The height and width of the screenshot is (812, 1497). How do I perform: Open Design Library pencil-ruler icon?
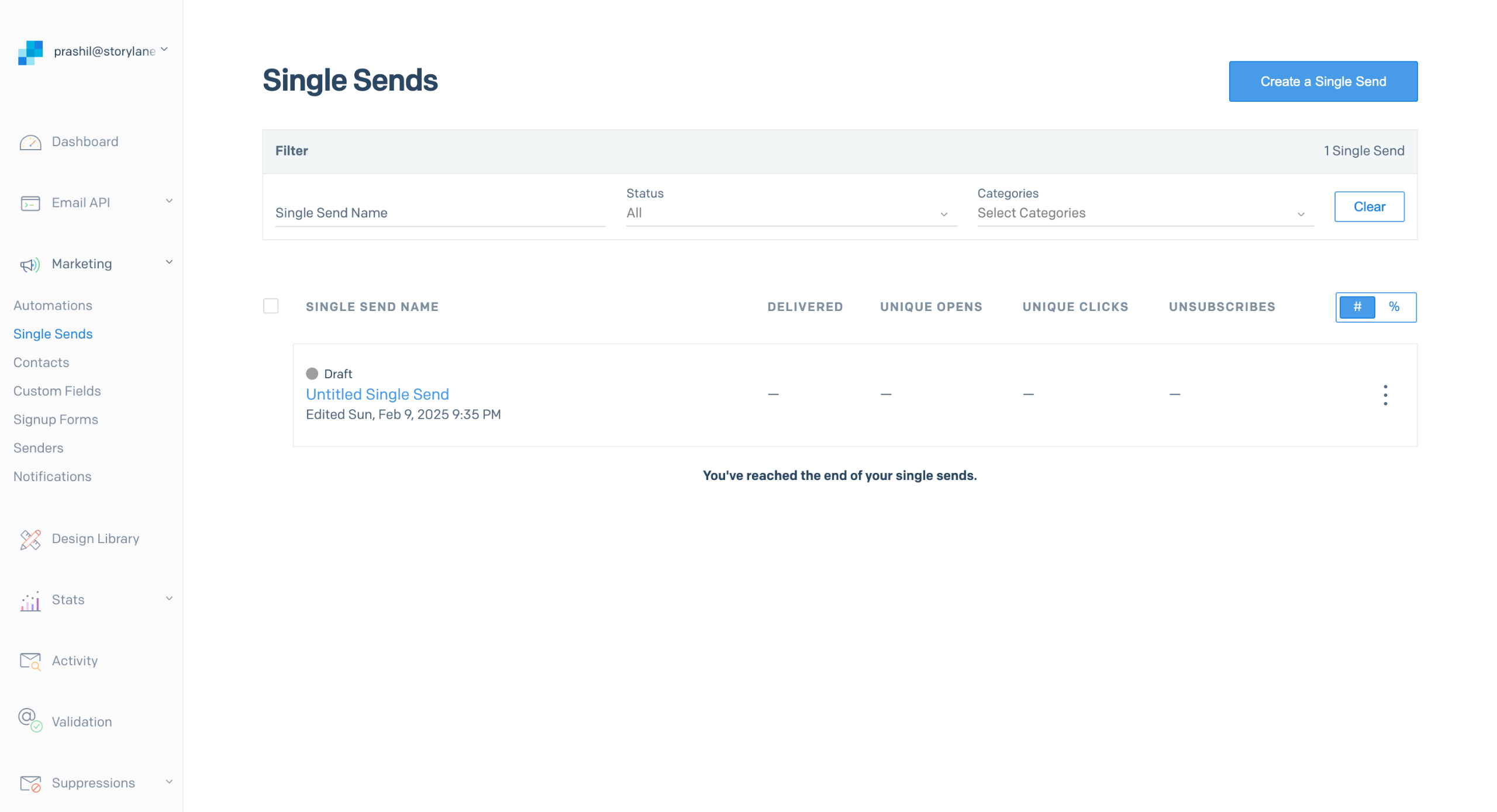(x=30, y=539)
